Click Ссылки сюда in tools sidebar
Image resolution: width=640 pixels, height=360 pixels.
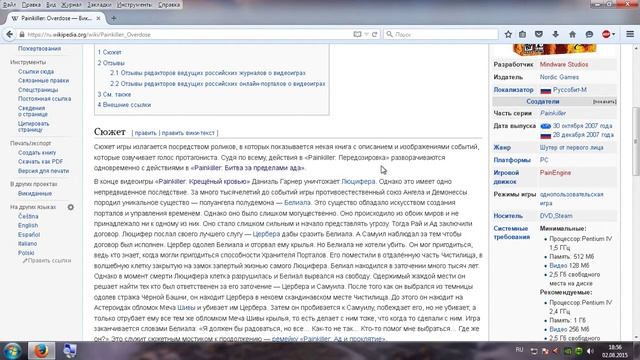[36, 71]
